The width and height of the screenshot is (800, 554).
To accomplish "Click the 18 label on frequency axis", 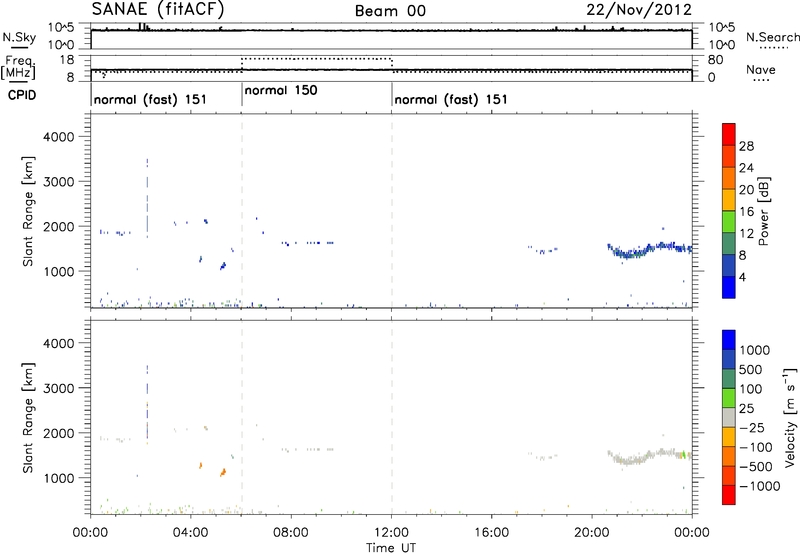I will point(66,60).
